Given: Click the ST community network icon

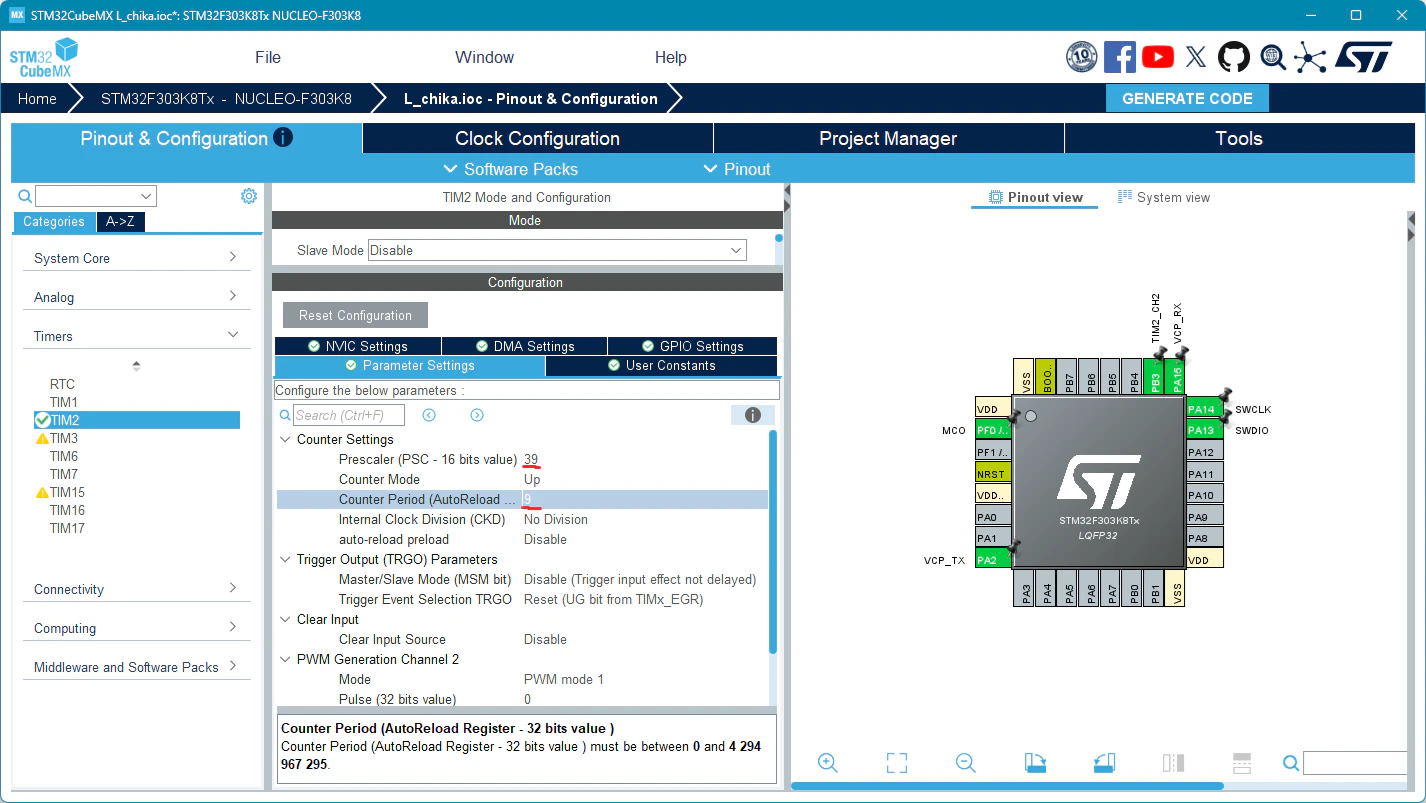Looking at the screenshot, I should pyautogui.click(x=1310, y=57).
